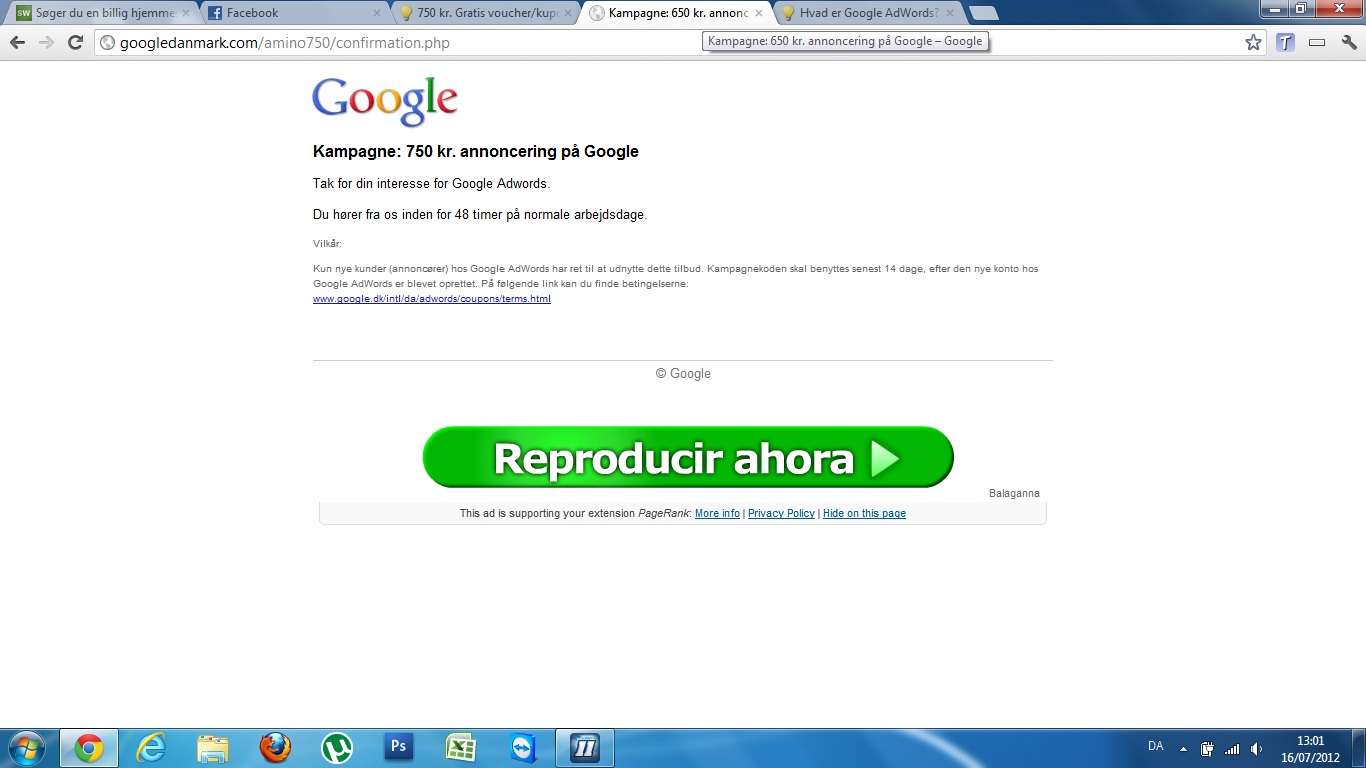Close the 'Søger du en billig hjemme' tab
The width and height of the screenshot is (1366, 768).
(x=186, y=13)
